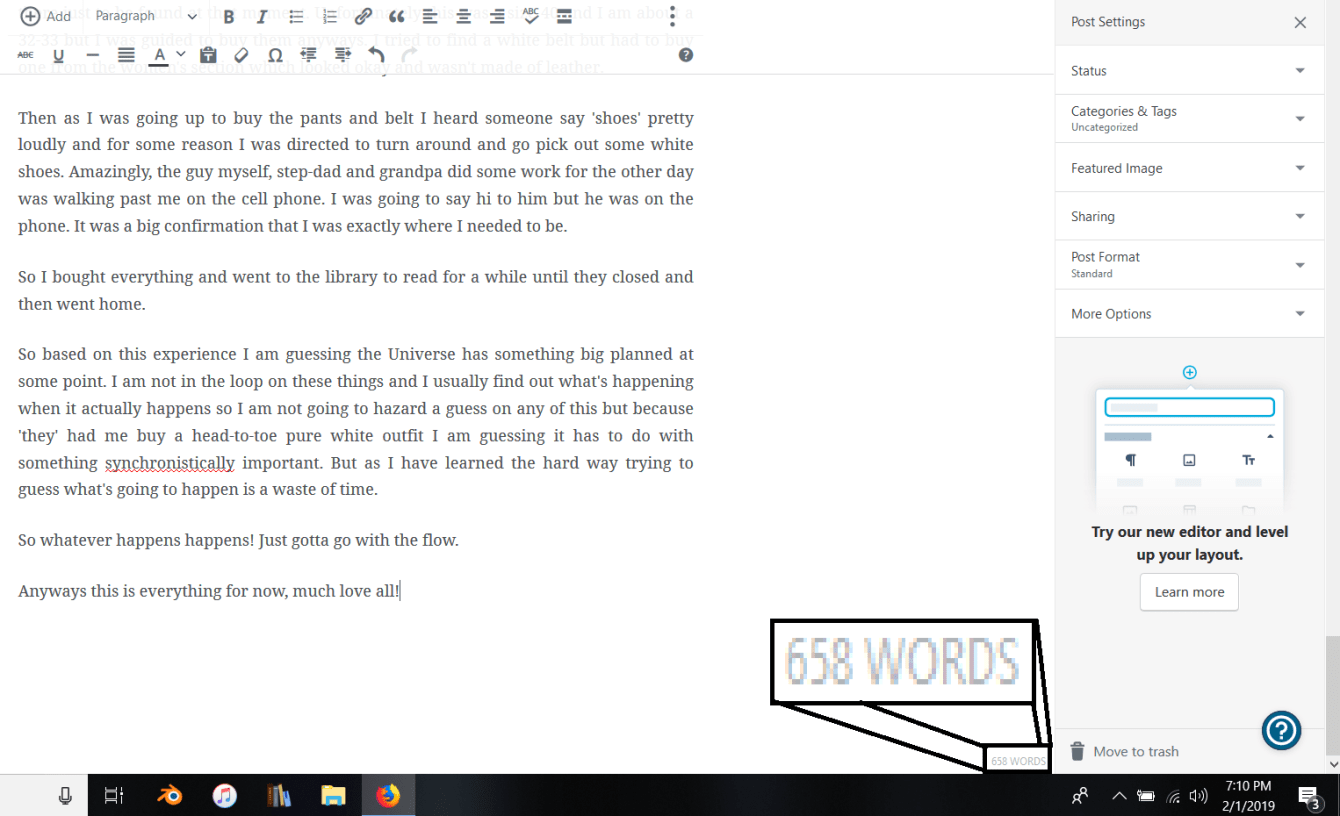
Task: Toggle italic formatting
Action: pyautogui.click(x=262, y=17)
